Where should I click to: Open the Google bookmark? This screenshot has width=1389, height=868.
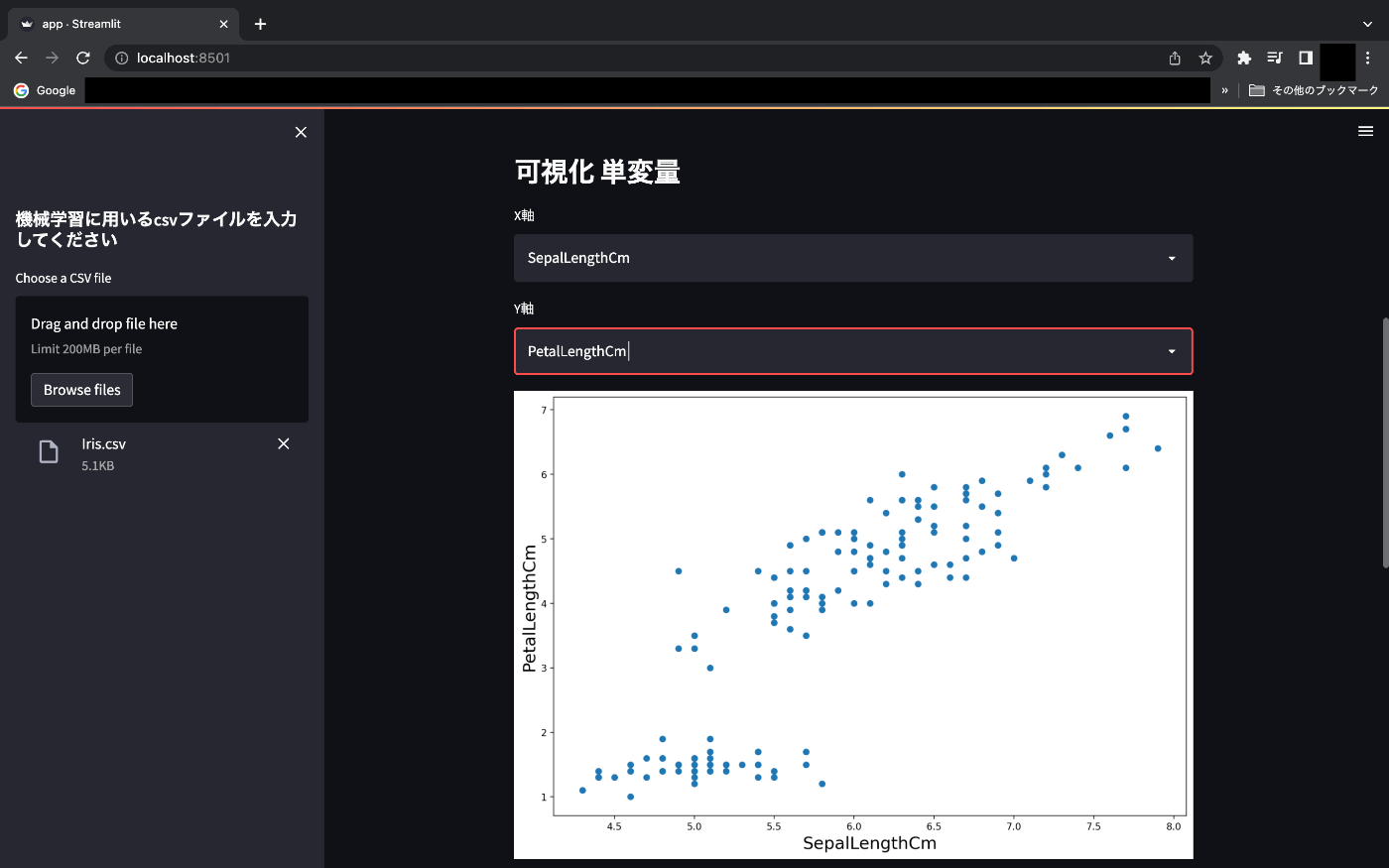pyautogui.click(x=45, y=90)
